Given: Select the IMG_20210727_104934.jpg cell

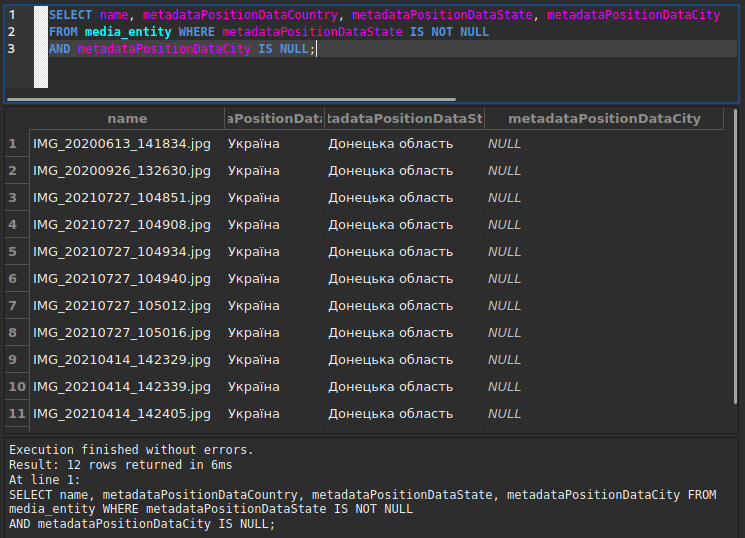Looking at the screenshot, I should pyautogui.click(x=127, y=251).
